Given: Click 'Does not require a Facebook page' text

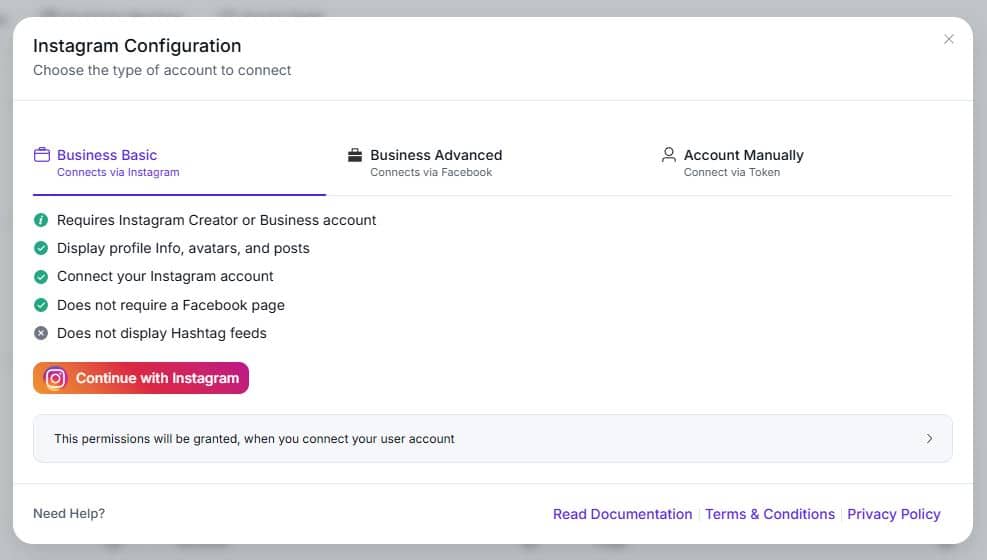Looking at the screenshot, I should (x=171, y=305).
